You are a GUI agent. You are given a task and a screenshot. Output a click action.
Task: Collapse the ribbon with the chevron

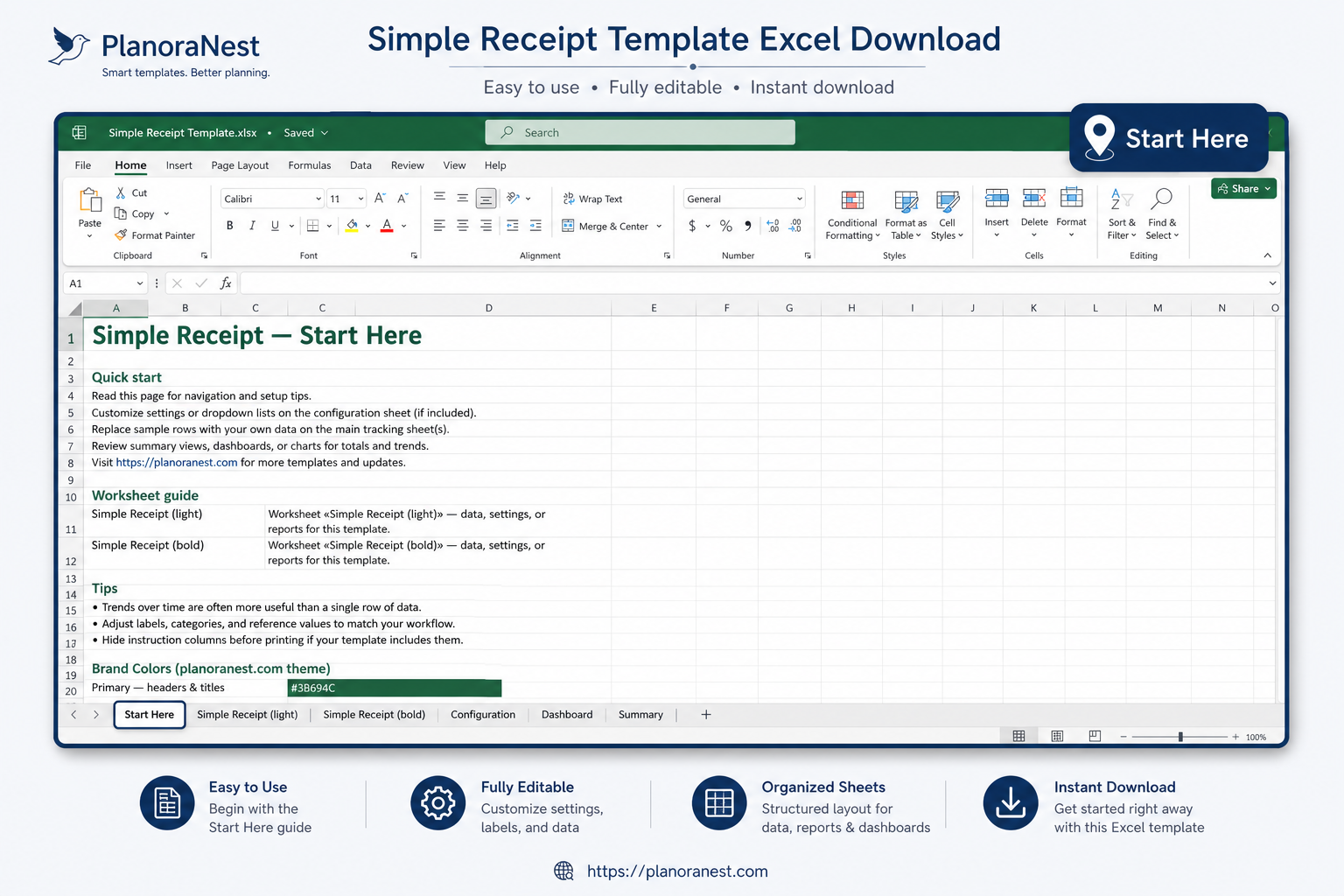(1267, 255)
